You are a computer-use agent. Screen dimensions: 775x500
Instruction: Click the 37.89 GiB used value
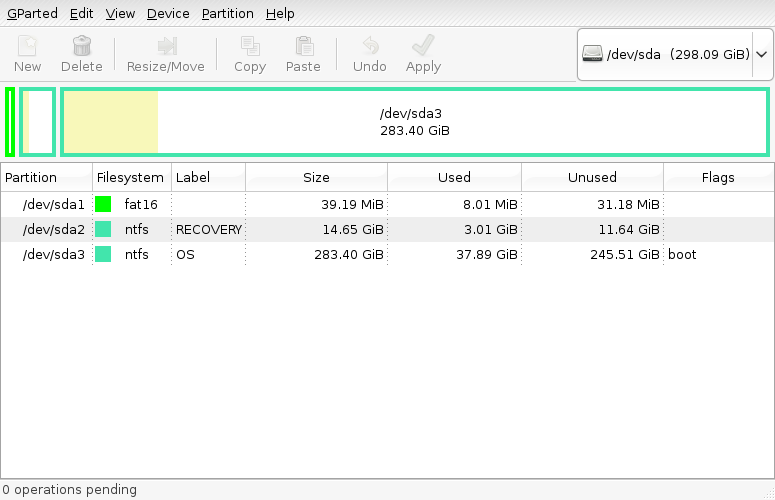pyautogui.click(x=487, y=255)
